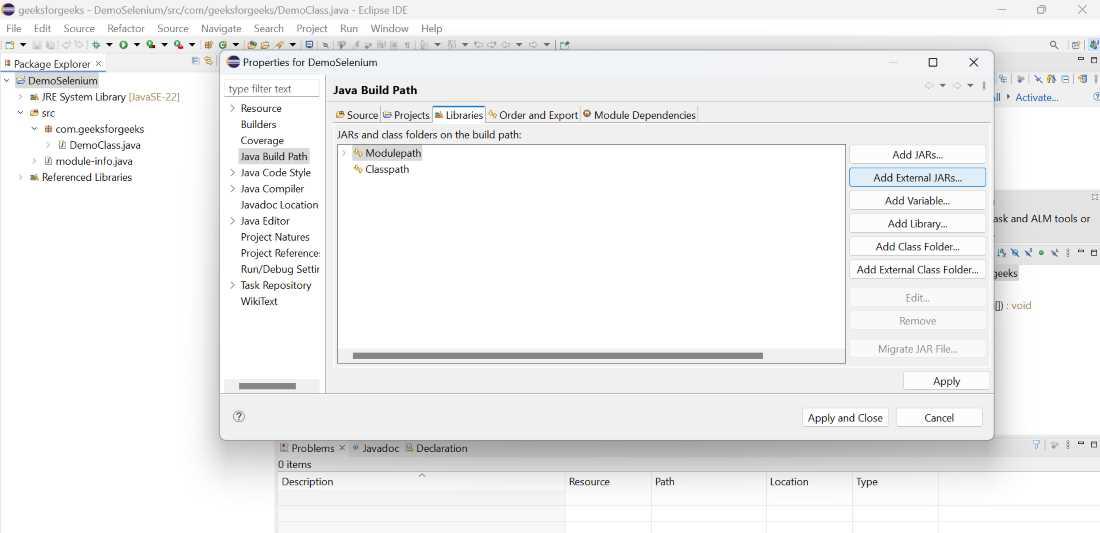1100x533 pixels.
Task: Click the Run External Tools toolbar icon
Action: point(178,45)
